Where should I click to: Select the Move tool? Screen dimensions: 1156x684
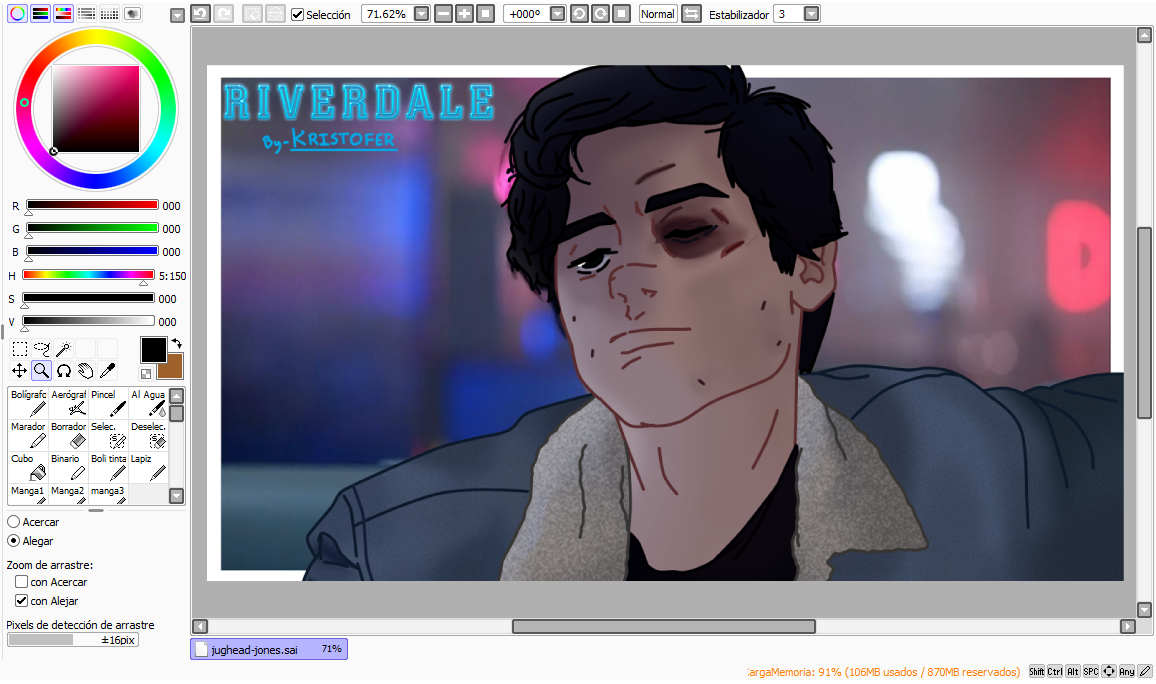point(20,371)
